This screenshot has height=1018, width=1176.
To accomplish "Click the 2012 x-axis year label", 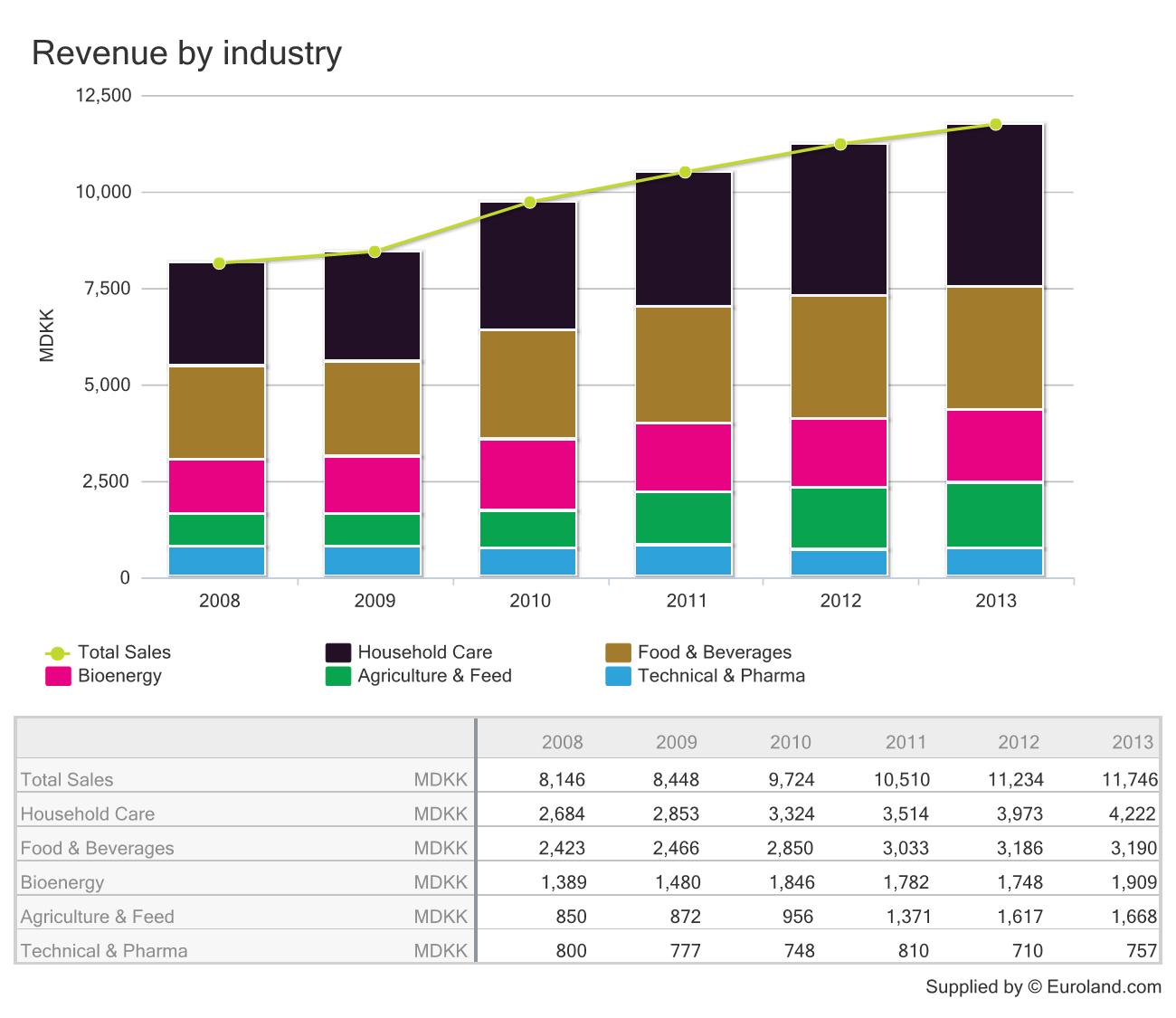I will point(839,601).
